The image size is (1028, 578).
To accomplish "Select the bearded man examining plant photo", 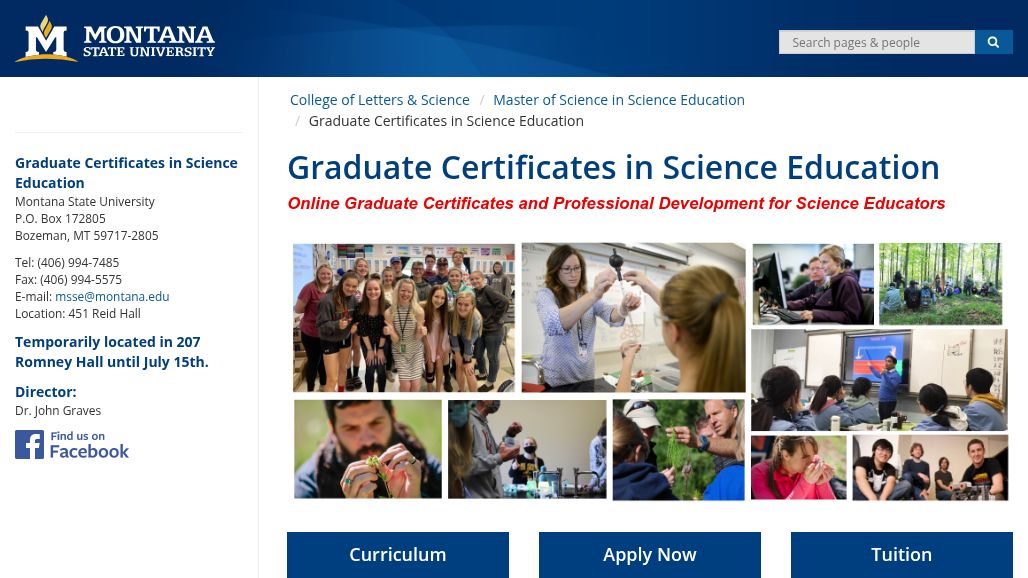I will tap(367, 449).
